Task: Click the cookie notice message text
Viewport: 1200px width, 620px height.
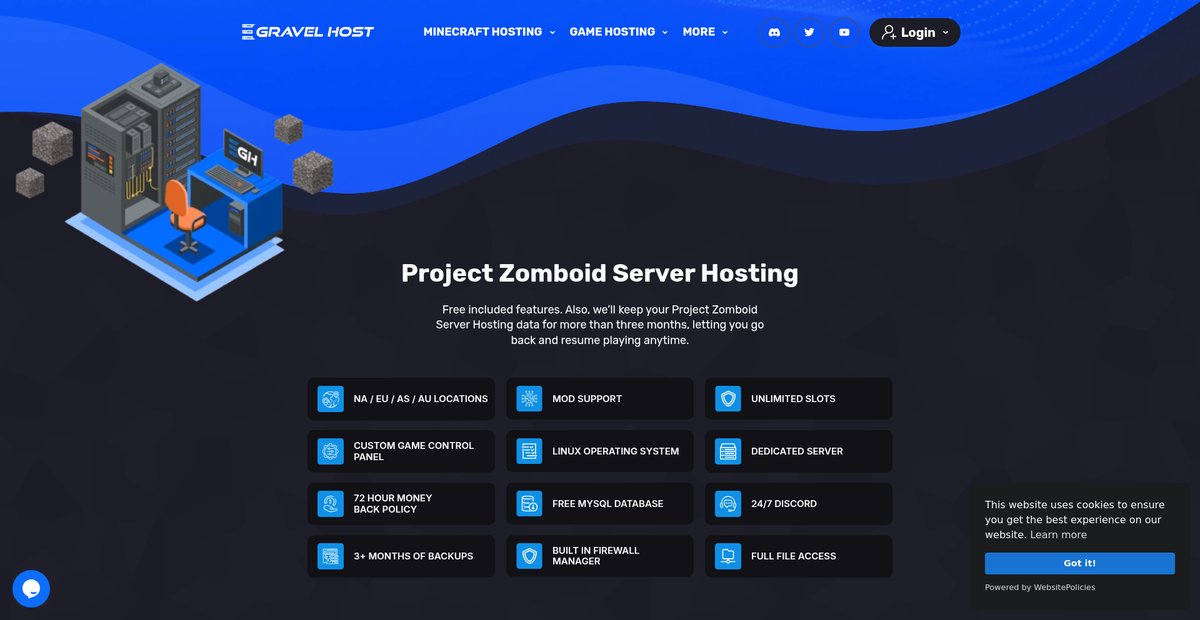Action: (x=1075, y=520)
